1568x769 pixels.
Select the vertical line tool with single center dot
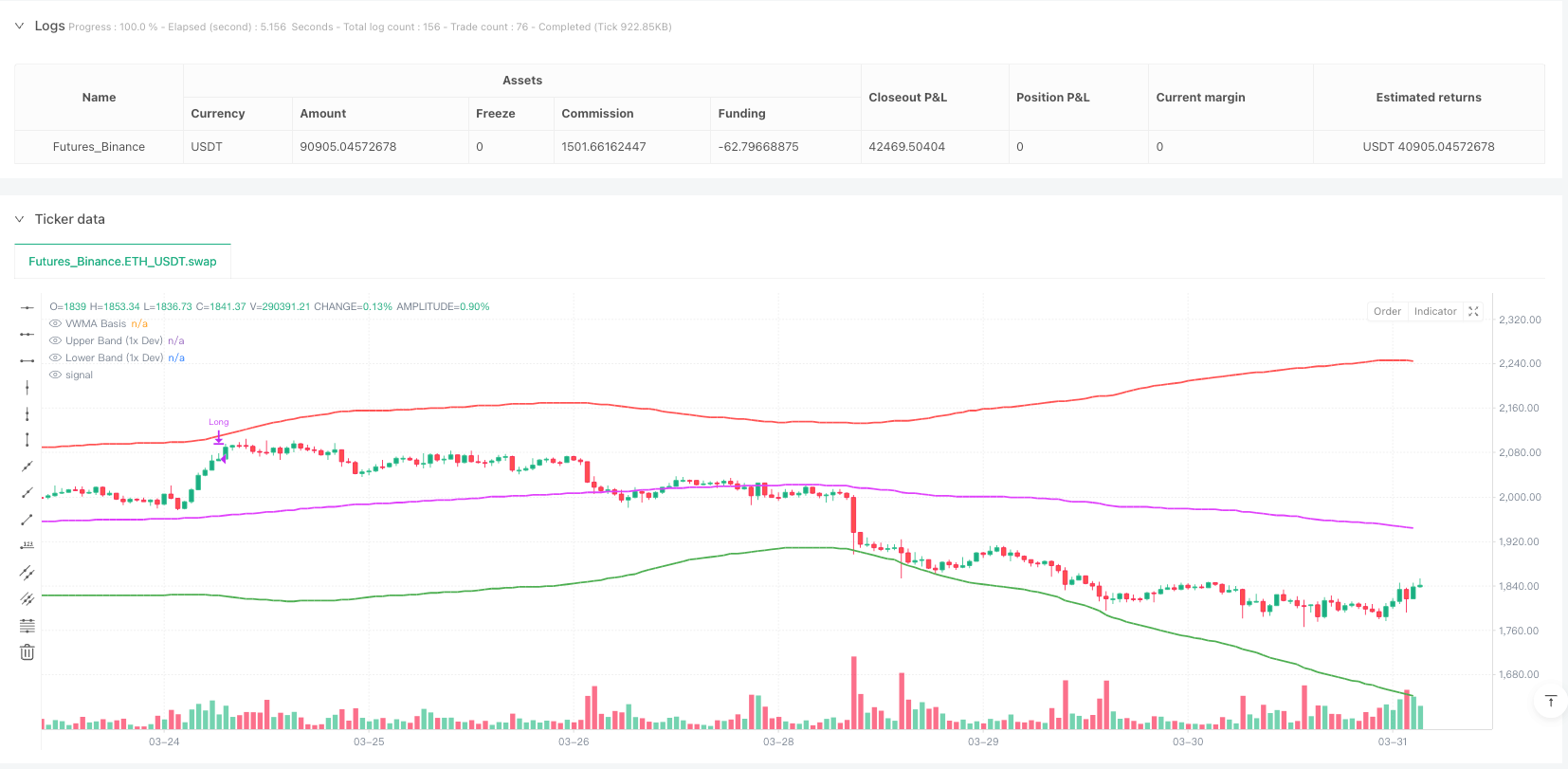(27, 387)
